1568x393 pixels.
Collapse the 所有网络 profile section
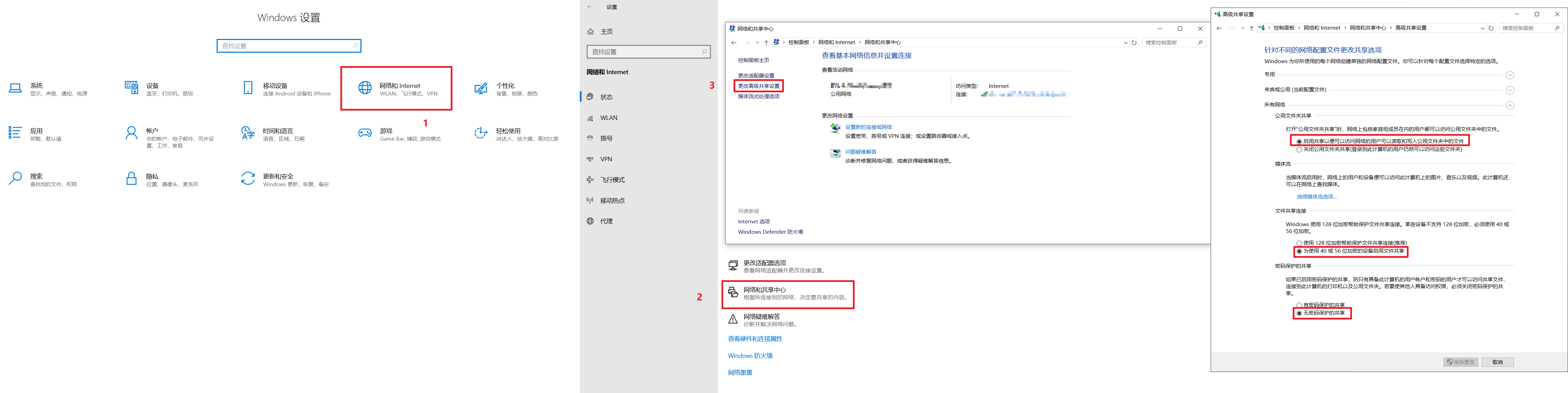click(x=1510, y=106)
